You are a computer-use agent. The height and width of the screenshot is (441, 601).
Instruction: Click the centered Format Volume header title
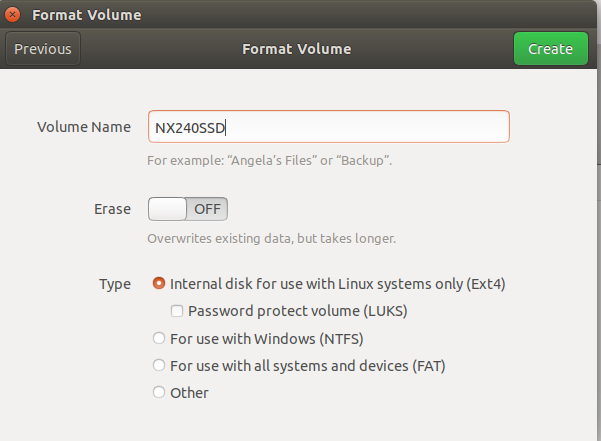[x=297, y=48]
